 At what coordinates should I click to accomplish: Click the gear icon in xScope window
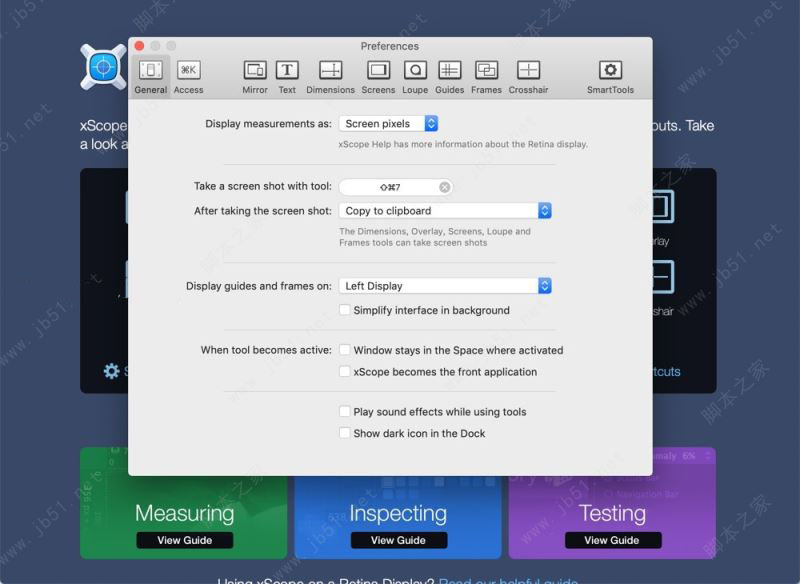point(111,371)
